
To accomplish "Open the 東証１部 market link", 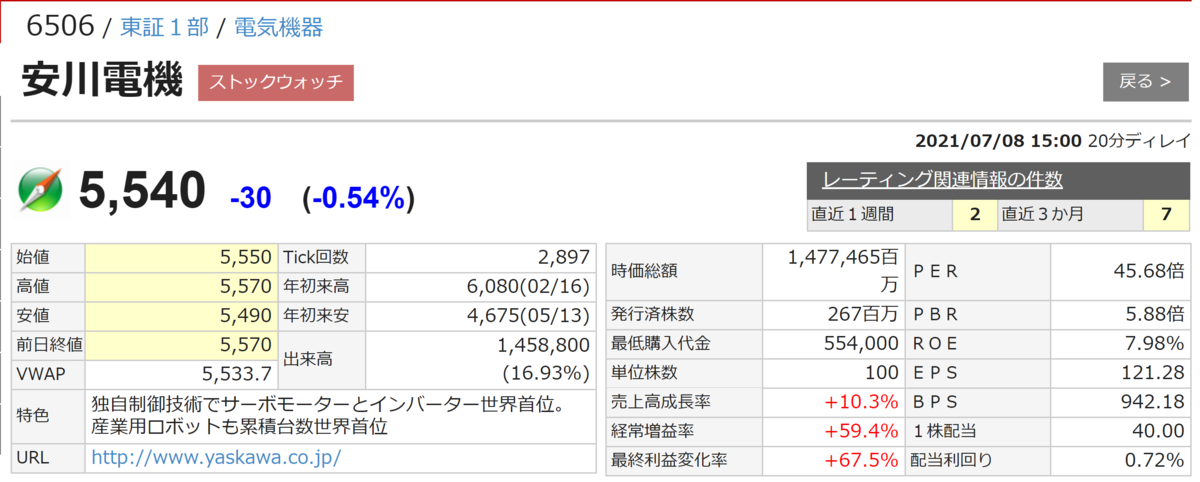I will point(164,27).
